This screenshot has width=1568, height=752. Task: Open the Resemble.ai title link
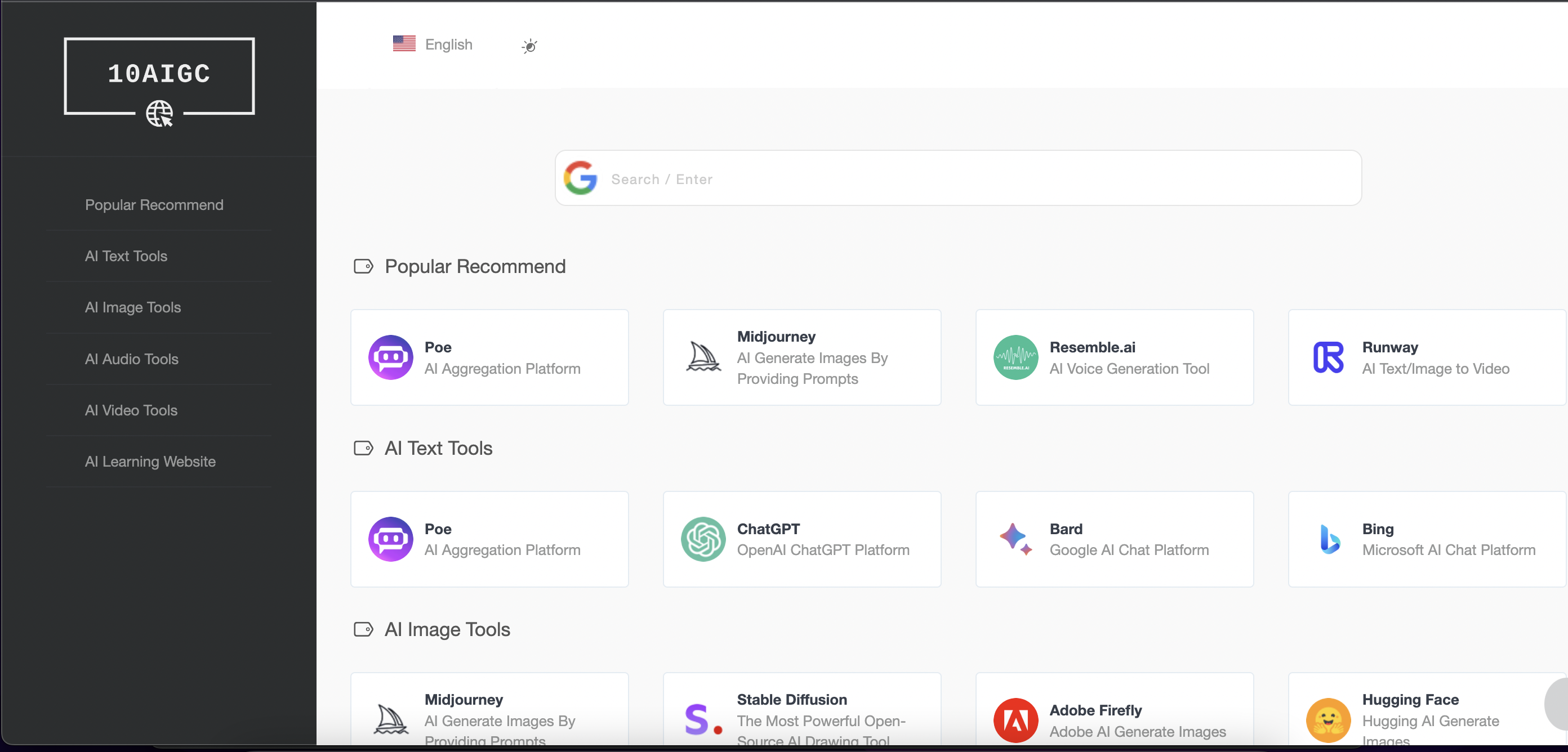[x=1093, y=347]
